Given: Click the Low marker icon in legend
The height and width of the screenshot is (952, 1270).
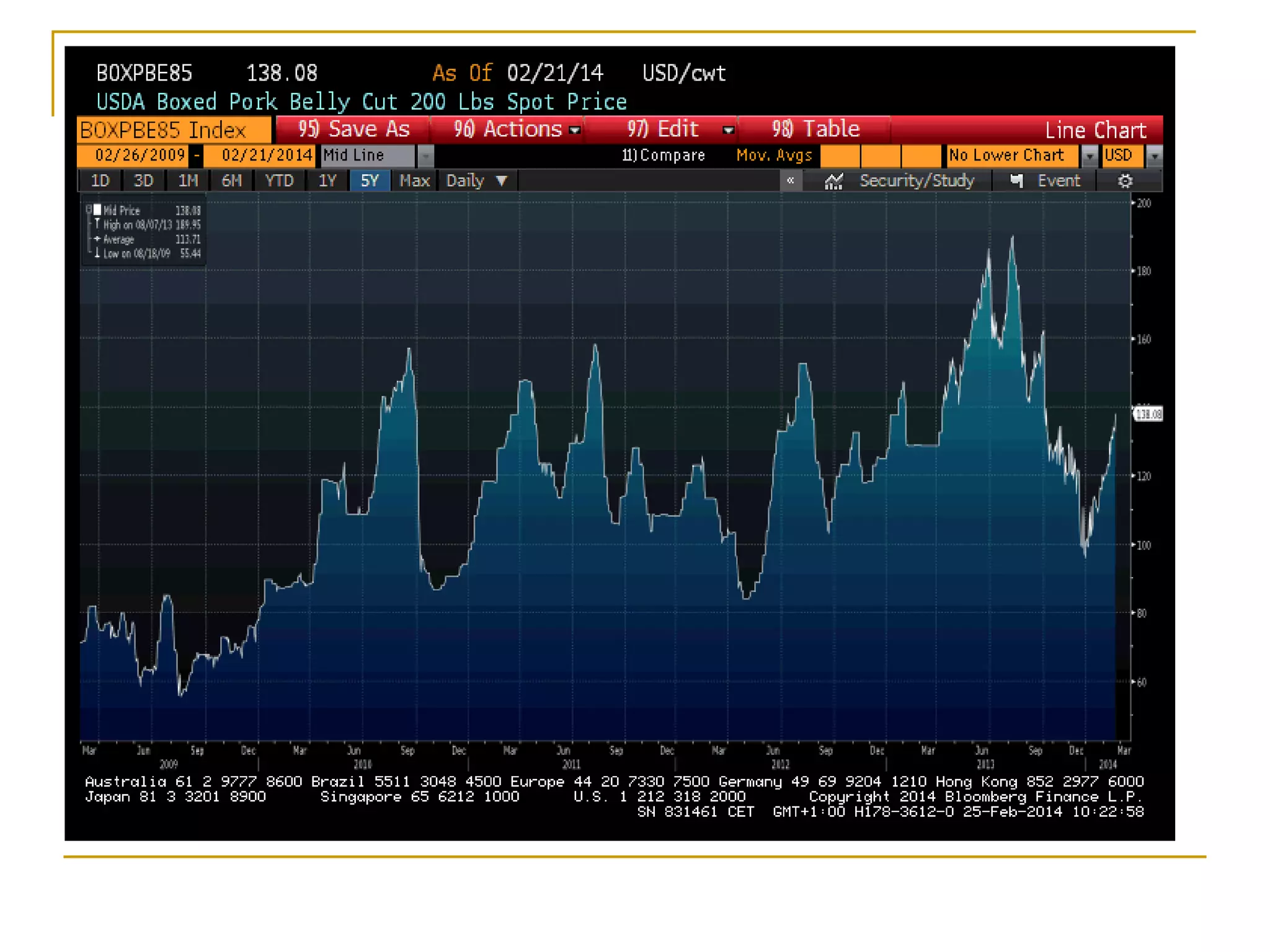Looking at the screenshot, I should 97,253.
